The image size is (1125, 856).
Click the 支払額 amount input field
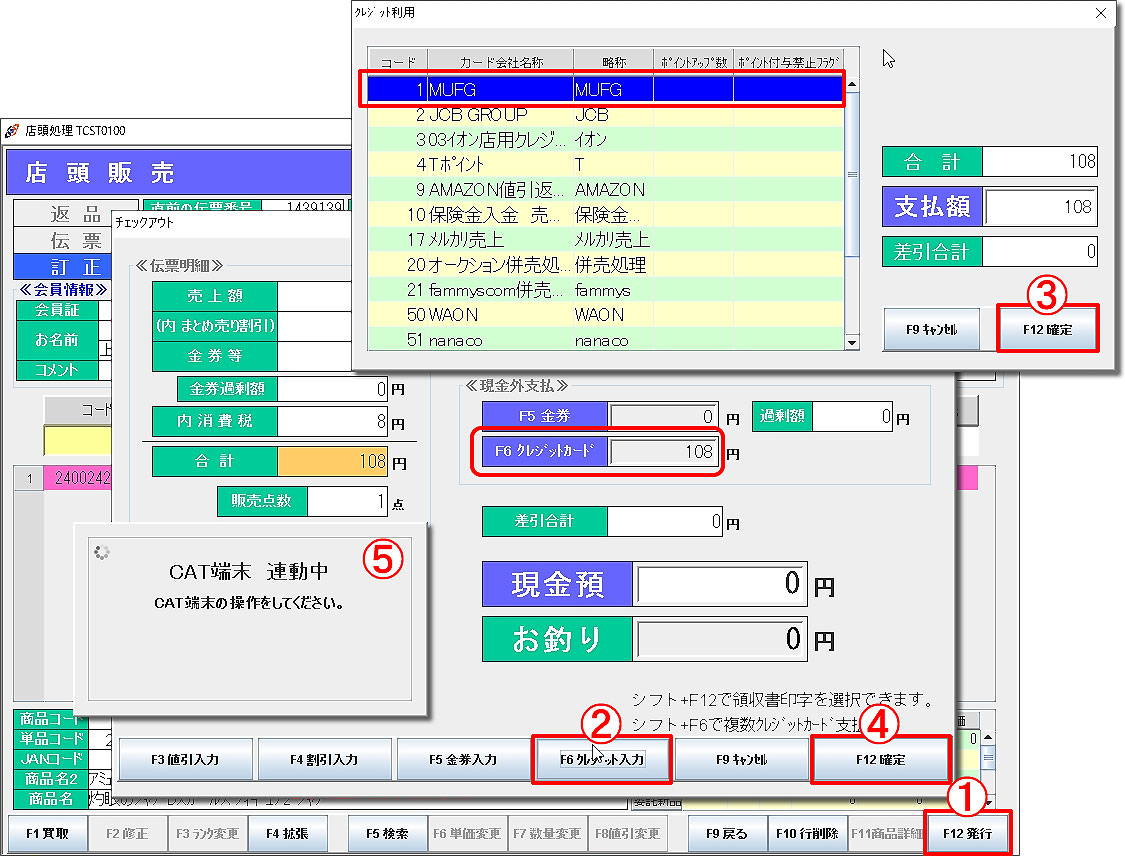[1041, 206]
